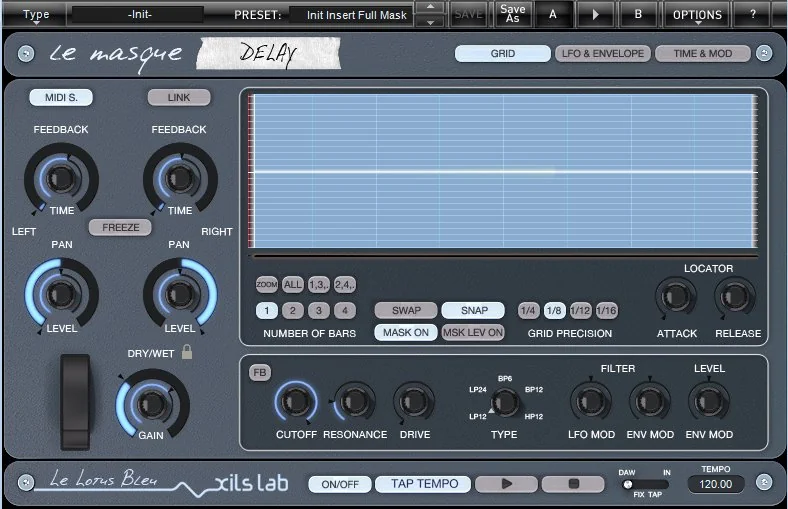Toggle plugin ON/OFF

click(340, 484)
